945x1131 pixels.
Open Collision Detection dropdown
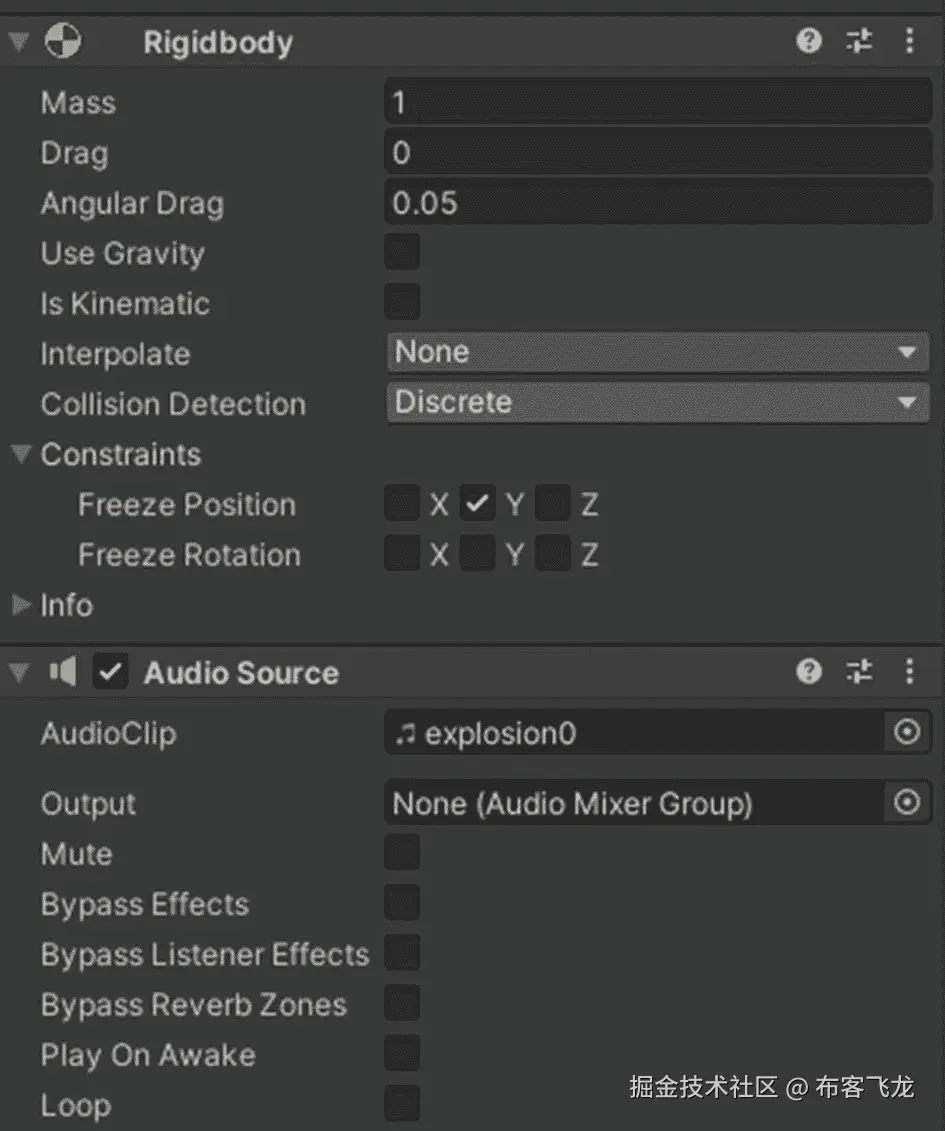657,403
